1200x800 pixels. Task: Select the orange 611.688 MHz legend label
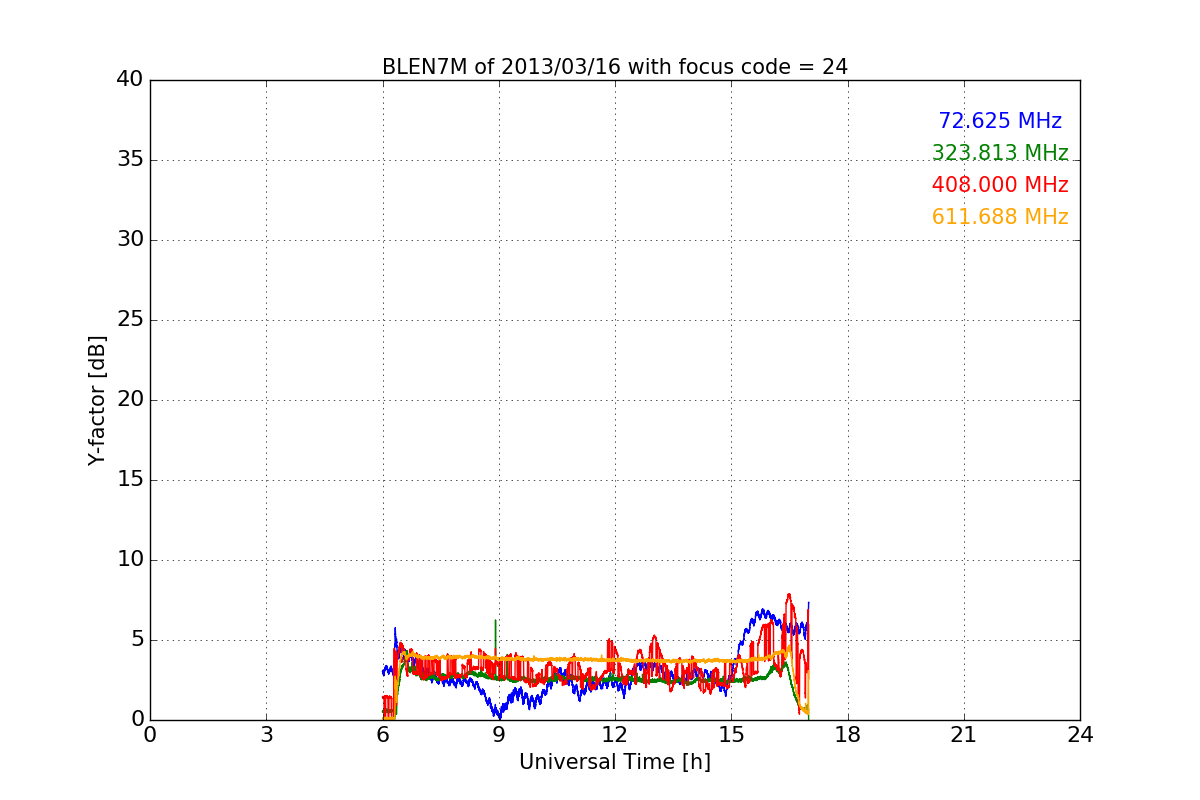click(1000, 217)
